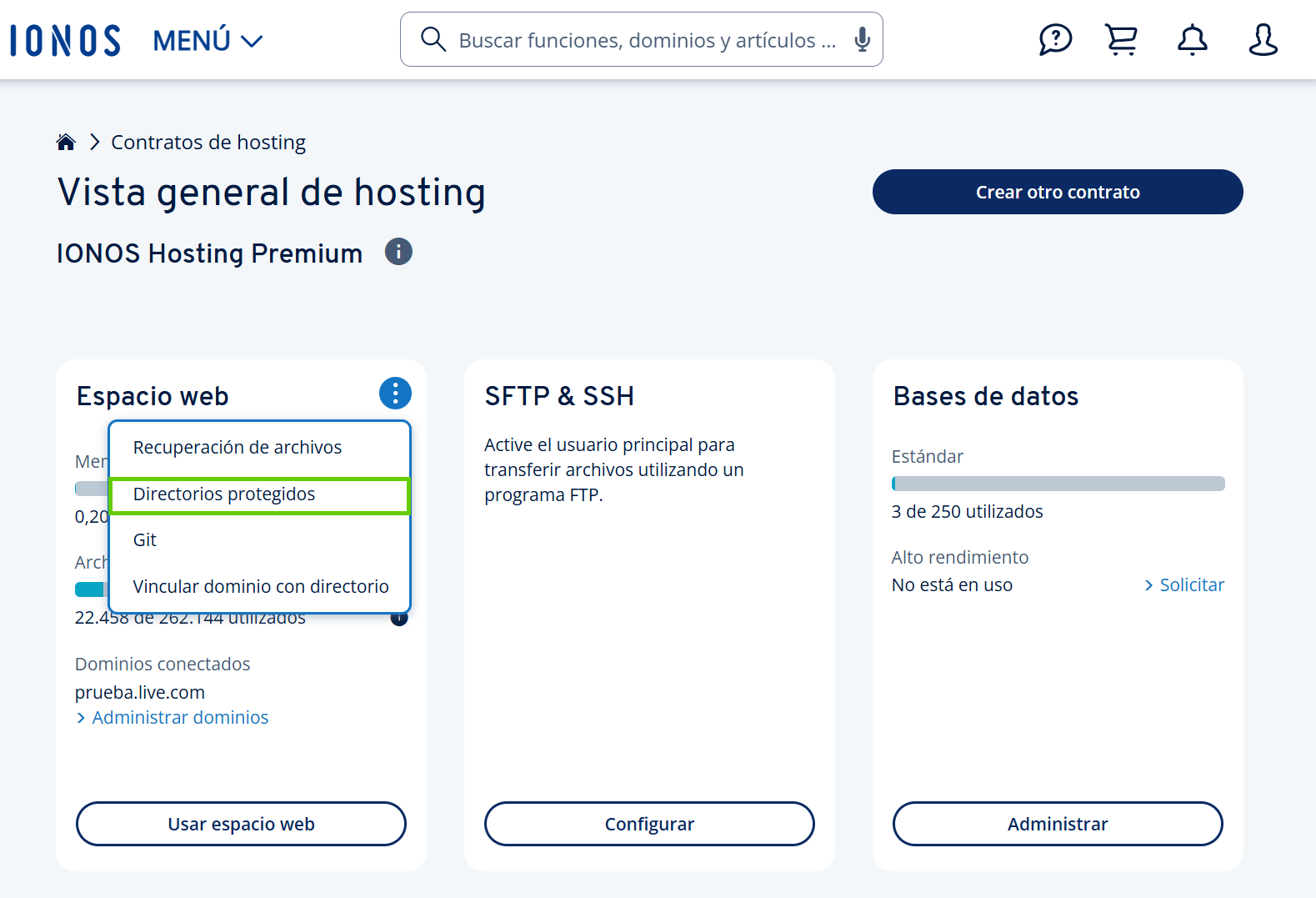The height and width of the screenshot is (898, 1316).
Task: Click the SFTP & SSH card heading
Action: coord(559,396)
